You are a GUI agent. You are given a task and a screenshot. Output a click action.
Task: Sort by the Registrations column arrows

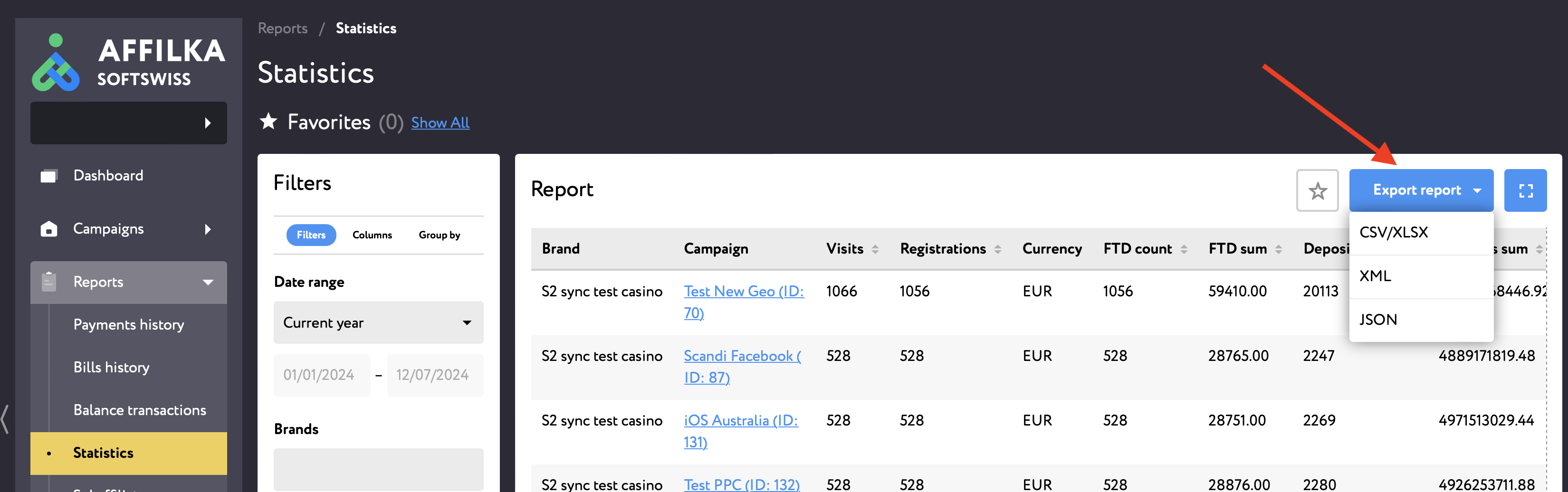[997, 249]
